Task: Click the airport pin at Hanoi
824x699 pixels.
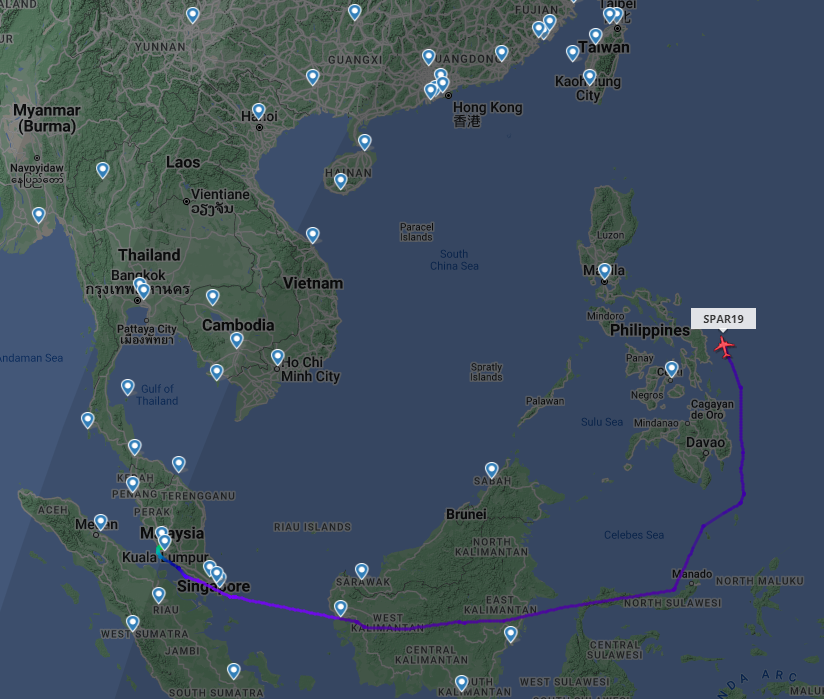Action: (258, 111)
